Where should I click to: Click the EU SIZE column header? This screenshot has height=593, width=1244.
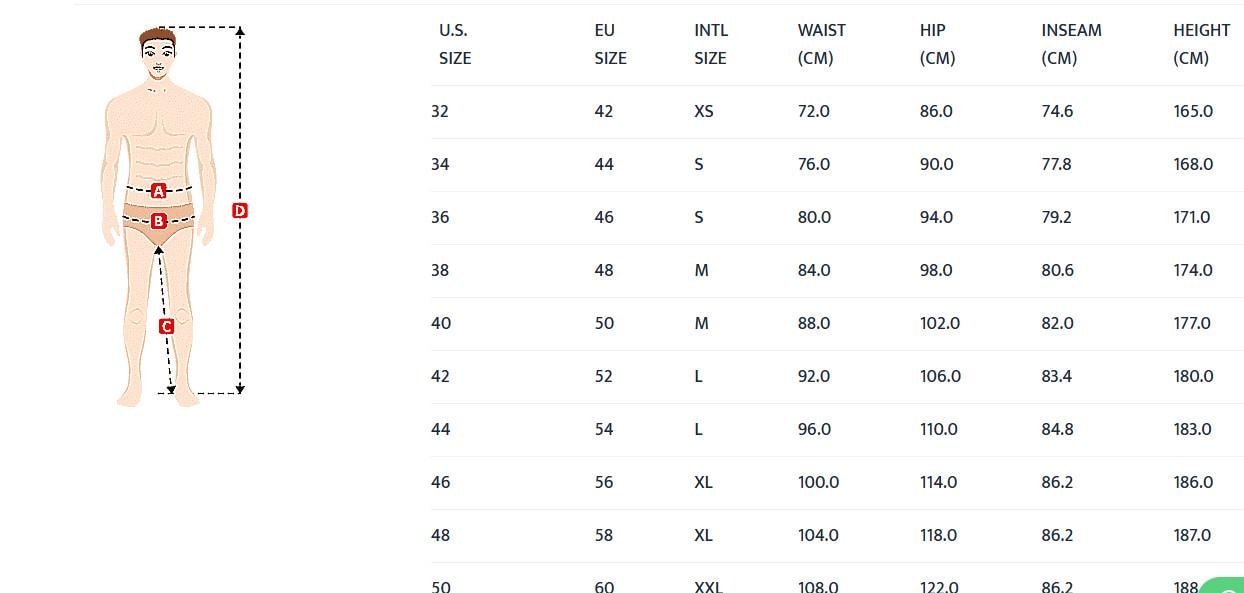610,44
